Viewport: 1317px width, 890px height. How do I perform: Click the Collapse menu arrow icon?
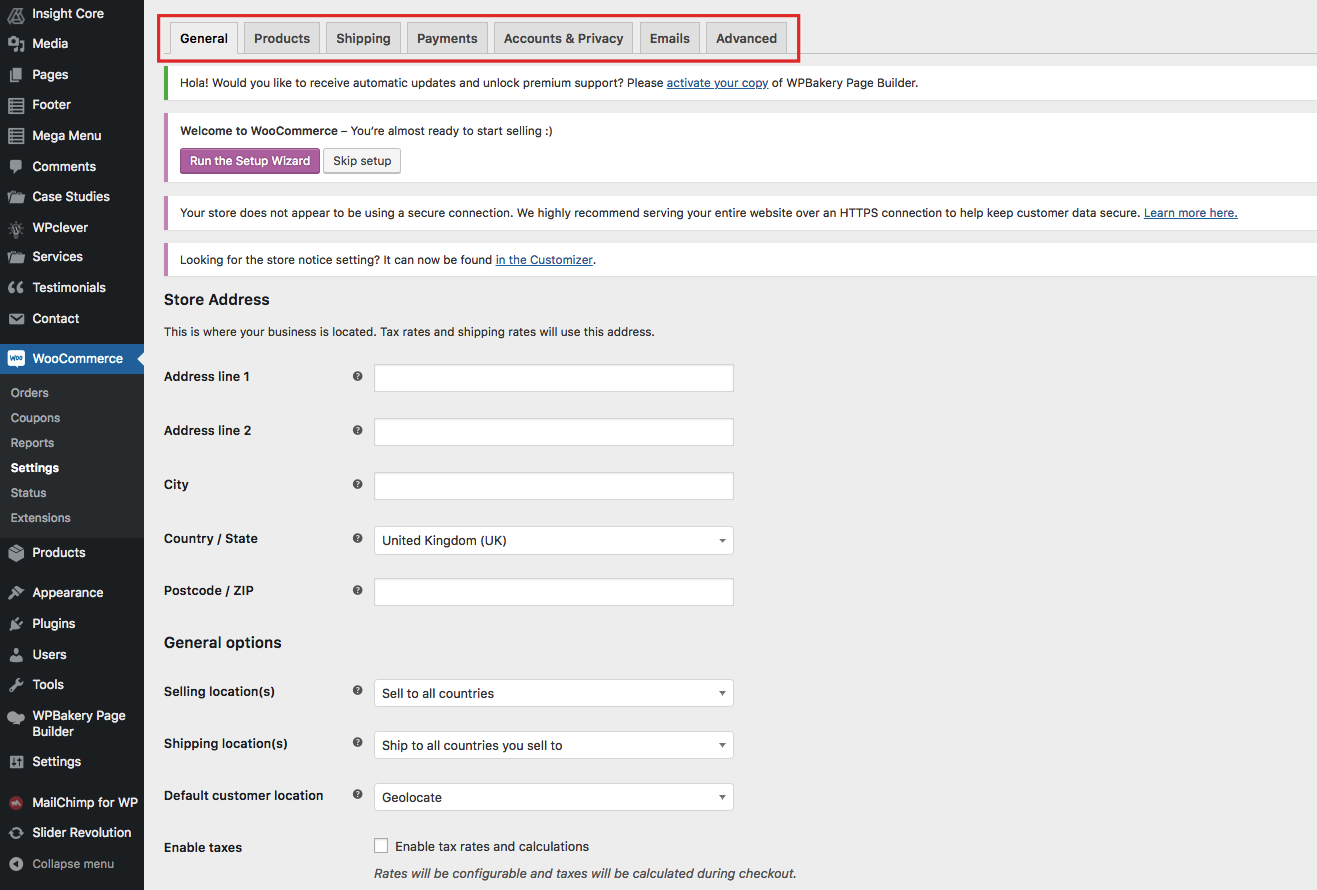click(16, 864)
